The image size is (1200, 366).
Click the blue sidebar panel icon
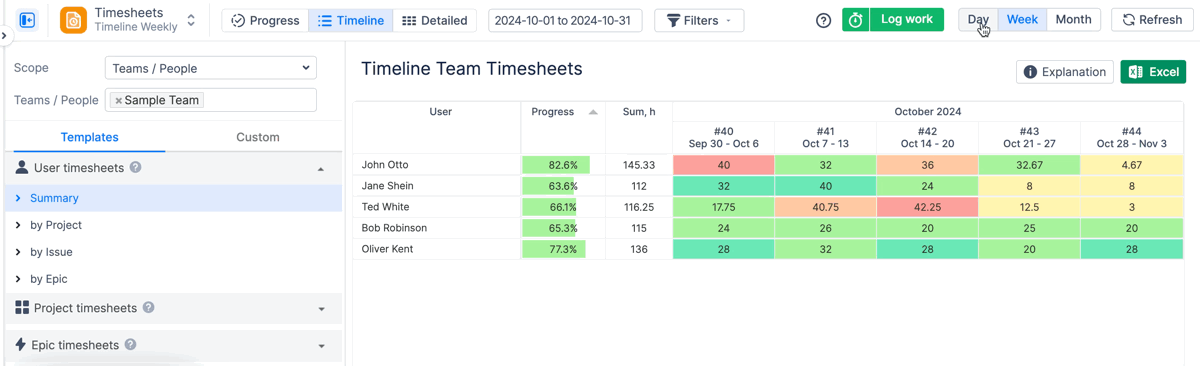click(x=27, y=20)
